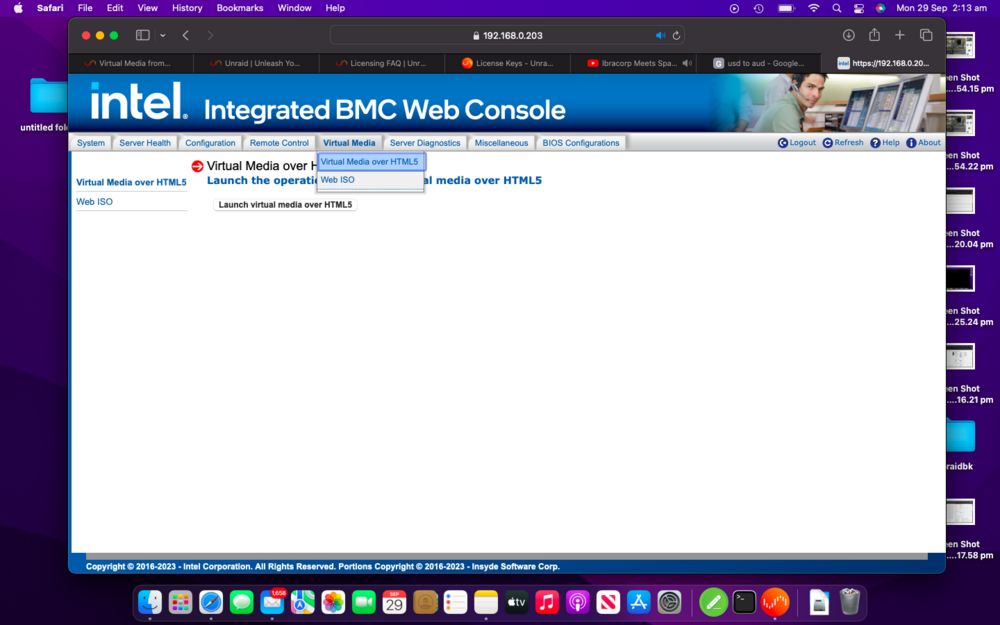
Task: Open Calendar from the Dock
Action: coord(394,602)
